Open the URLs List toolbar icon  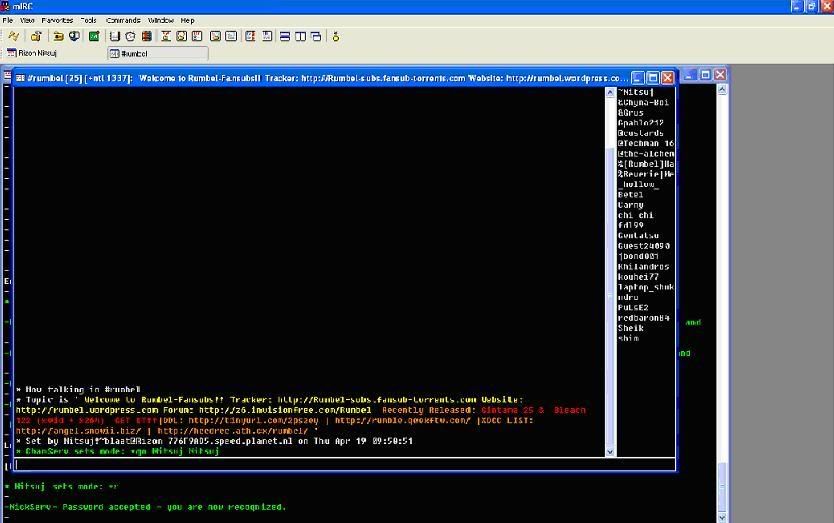(x=267, y=36)
